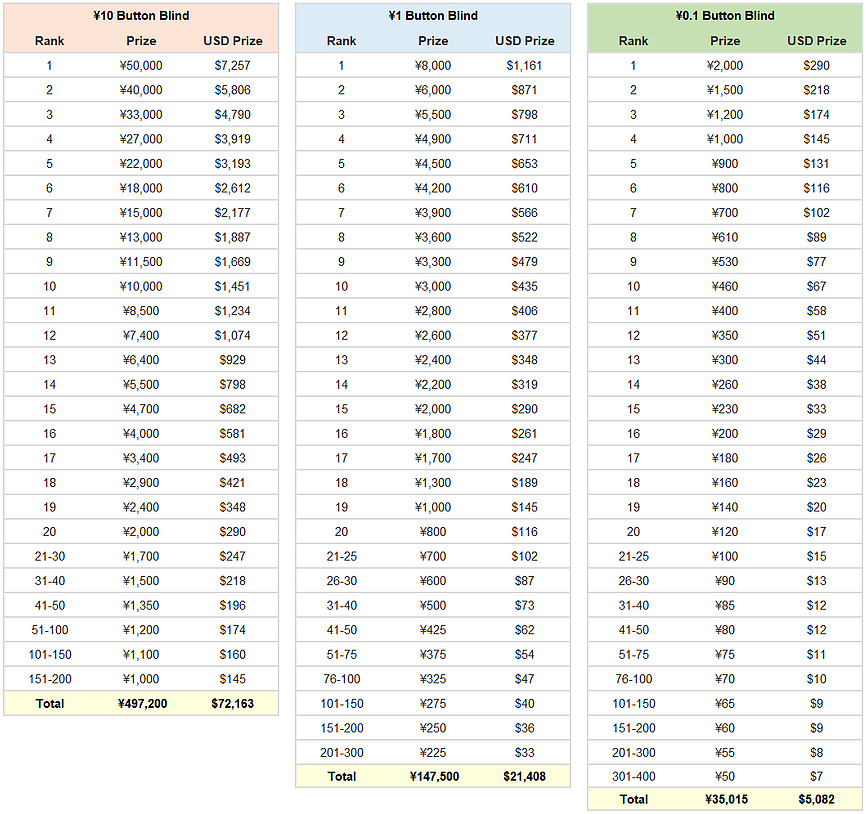The width and height of the screenshot is (866, 814).
Task: Click the $1,161 USD prize cell
Action: point(525,66)
